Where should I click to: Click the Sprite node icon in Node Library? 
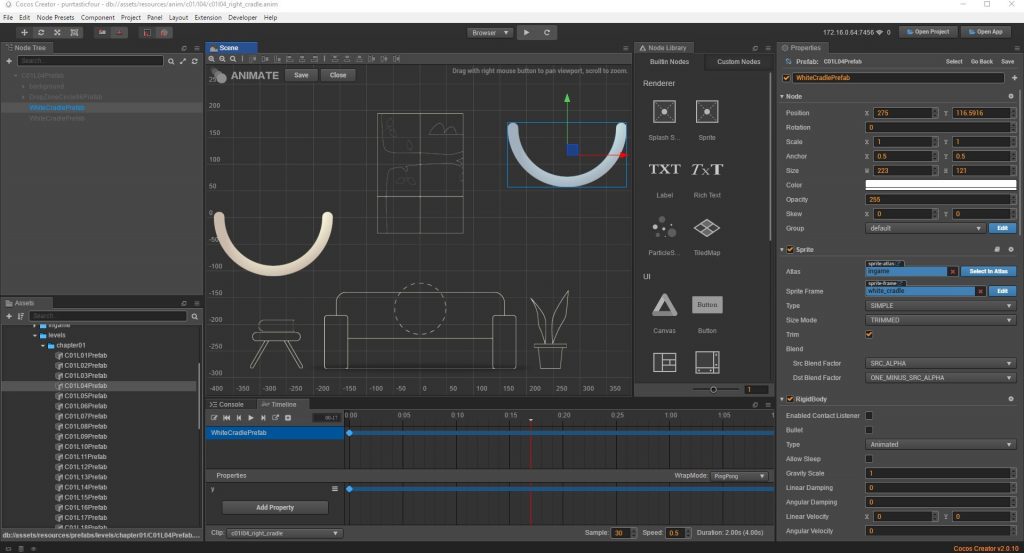[x=707, y=113]
